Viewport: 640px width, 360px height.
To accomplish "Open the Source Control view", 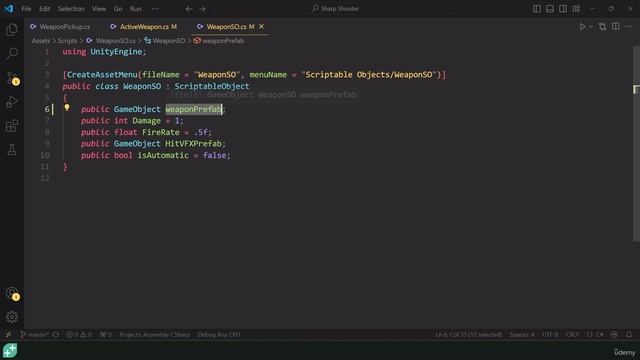I will 12,78.
